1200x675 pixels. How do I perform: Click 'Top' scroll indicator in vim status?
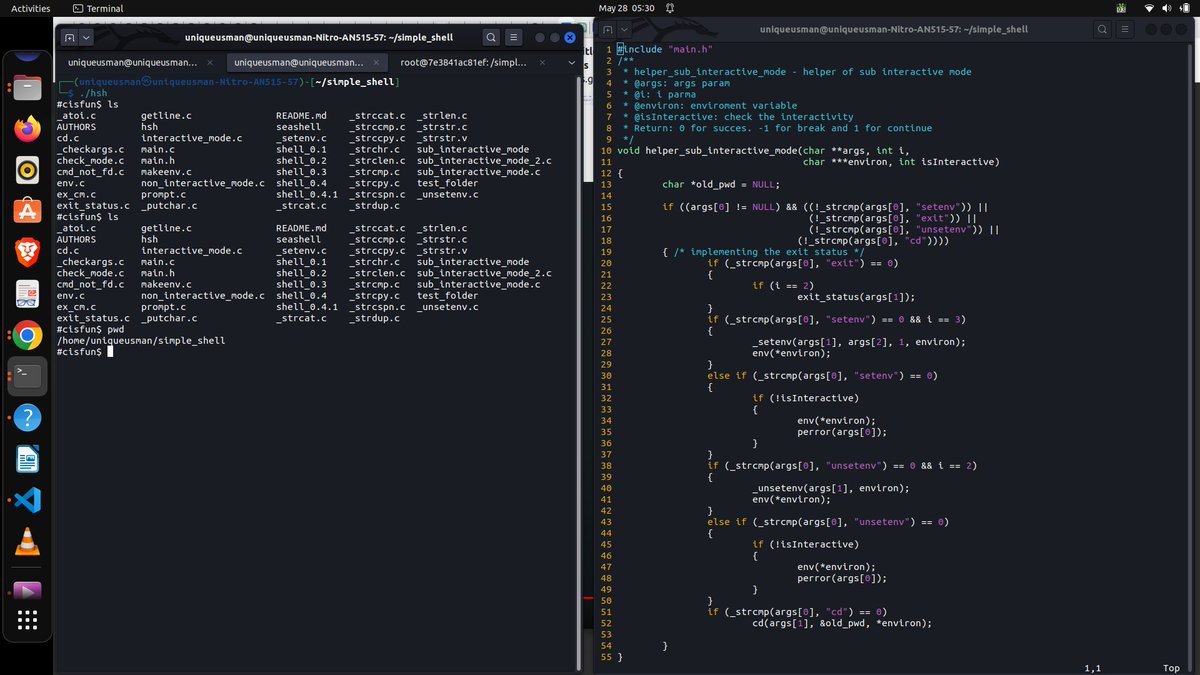tap(1171, 668)
